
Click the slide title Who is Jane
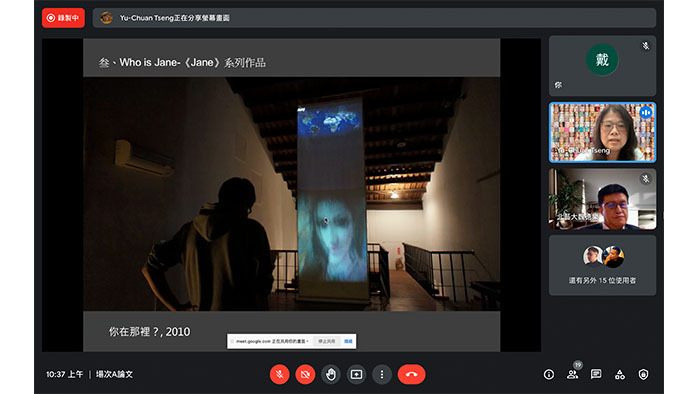click(182, 62)
